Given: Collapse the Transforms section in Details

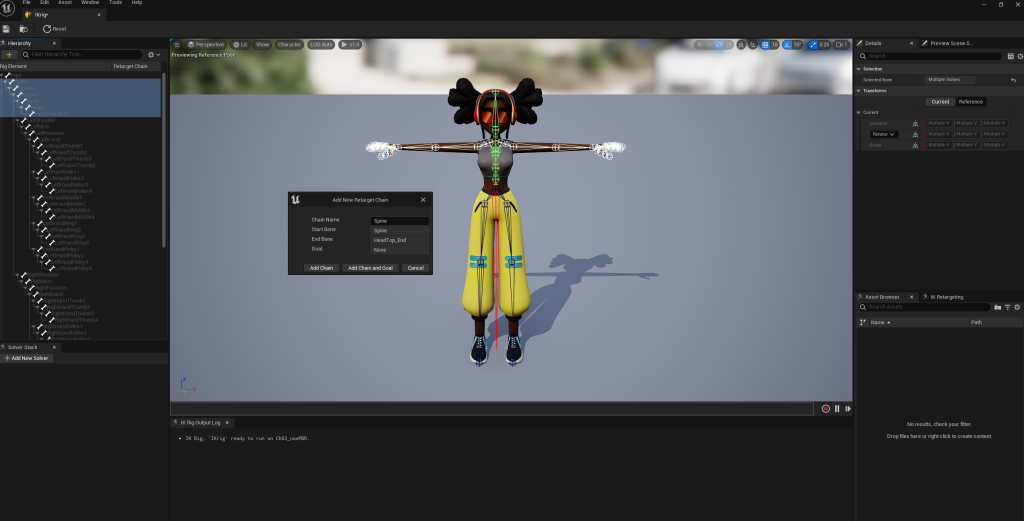Looking at the screenshot, I should click(860, 90).
